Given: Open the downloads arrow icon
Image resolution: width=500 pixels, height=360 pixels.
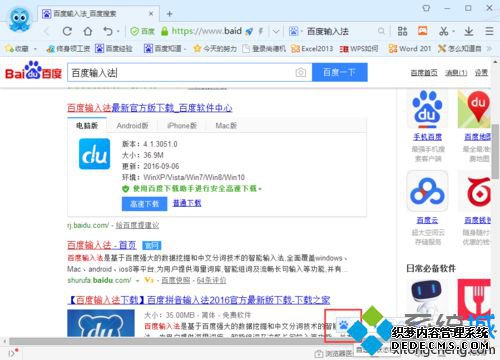Looking at the screenshot, I should (x=469, y=31).
